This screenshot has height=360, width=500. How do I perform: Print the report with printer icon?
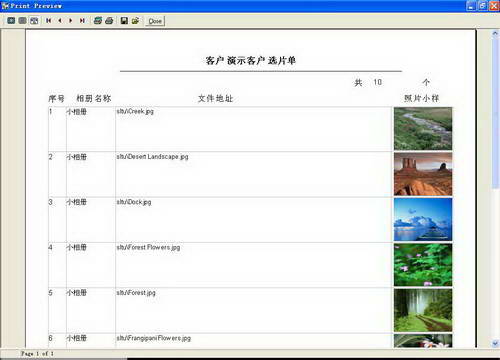[x=109, y=21]
